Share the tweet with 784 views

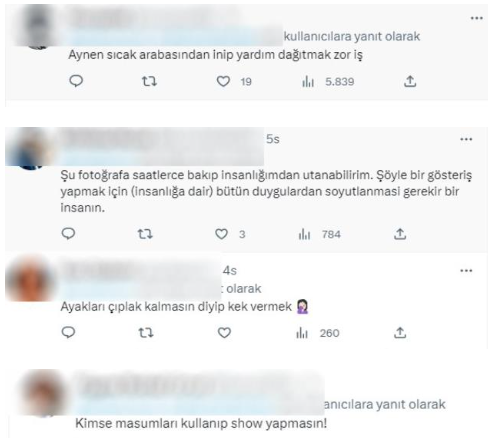click(x=400, y=234)
